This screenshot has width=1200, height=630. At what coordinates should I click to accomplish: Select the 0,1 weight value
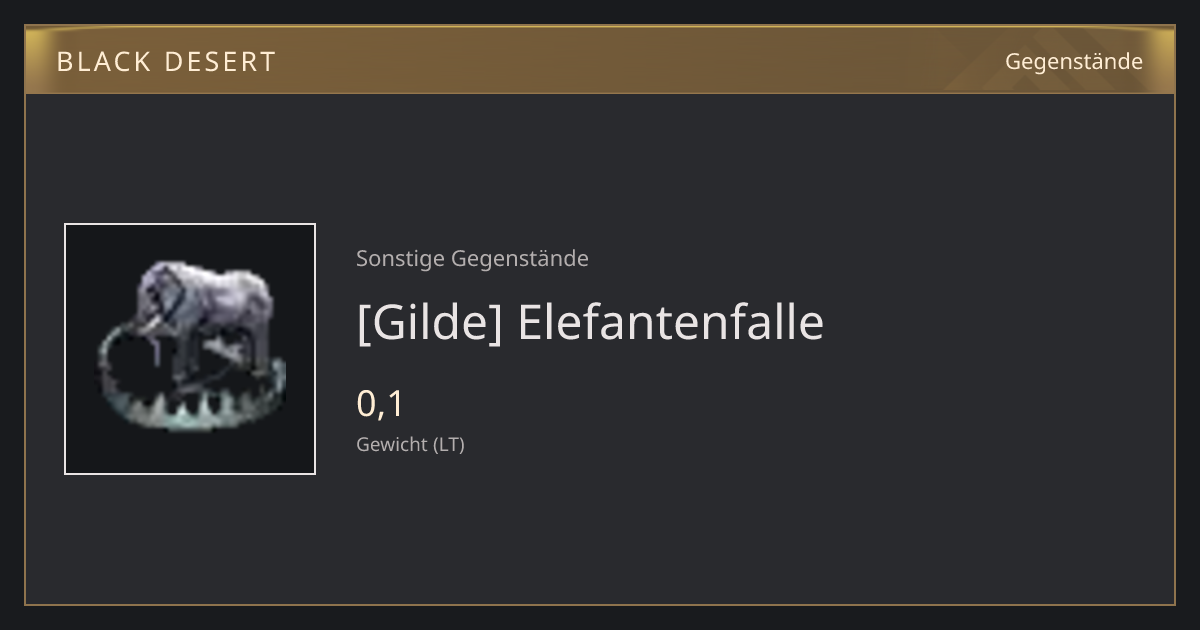click(380, 404)
